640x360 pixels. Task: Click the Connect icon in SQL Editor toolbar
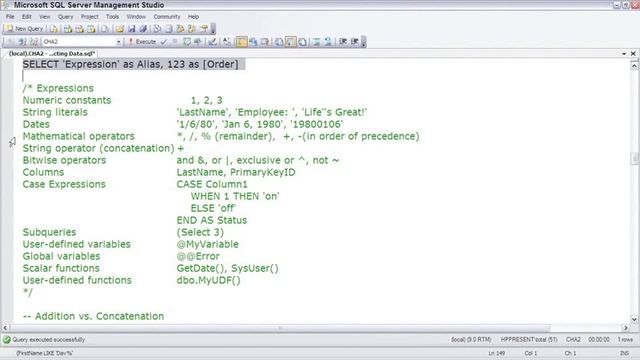(11, 42)
